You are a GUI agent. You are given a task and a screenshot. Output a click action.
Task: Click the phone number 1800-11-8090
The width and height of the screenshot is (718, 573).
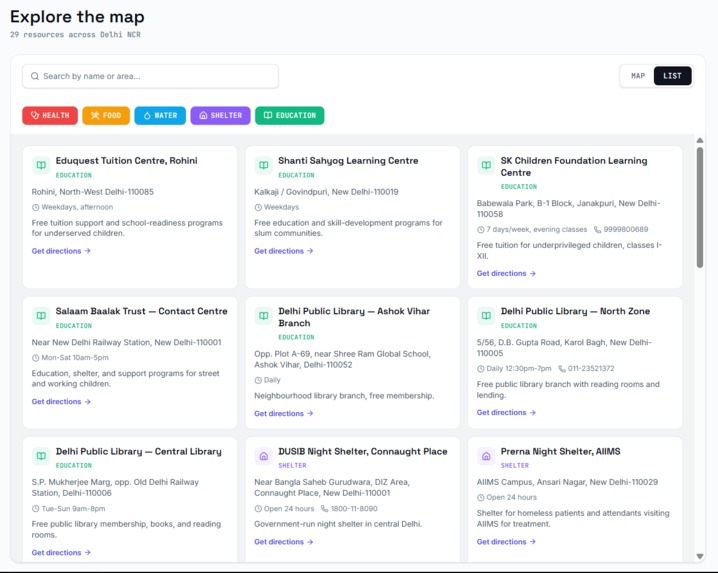pyautogui.click(x=354, y=509)
